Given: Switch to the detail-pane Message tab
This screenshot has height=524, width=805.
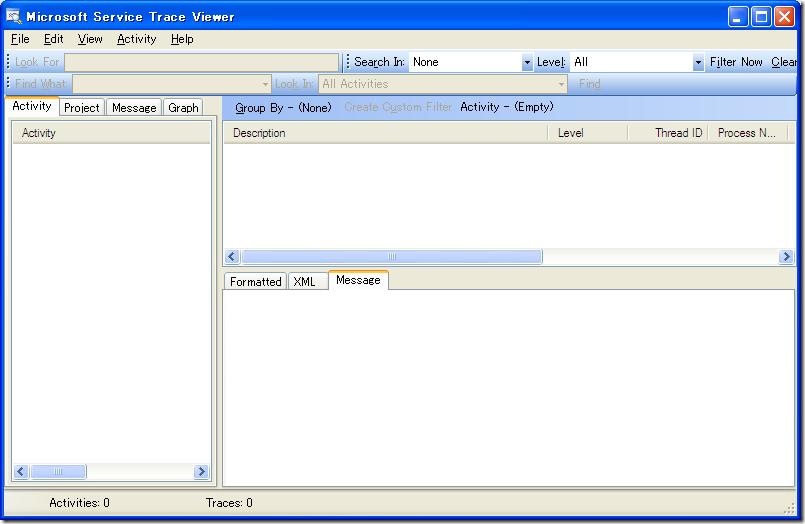Looking at the screenshot, I should coord(358,280).
